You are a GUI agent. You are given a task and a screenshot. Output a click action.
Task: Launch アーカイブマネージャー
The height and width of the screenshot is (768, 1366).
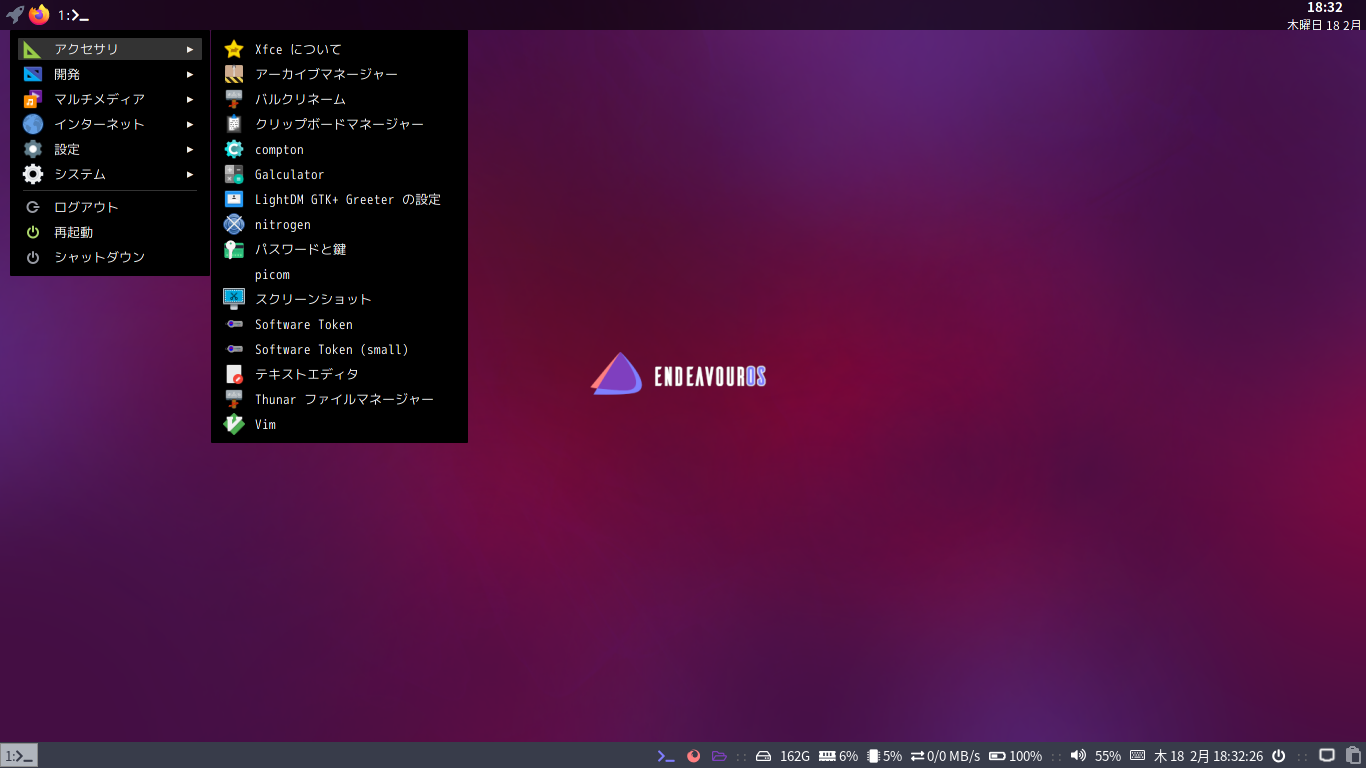coord(339,74)
